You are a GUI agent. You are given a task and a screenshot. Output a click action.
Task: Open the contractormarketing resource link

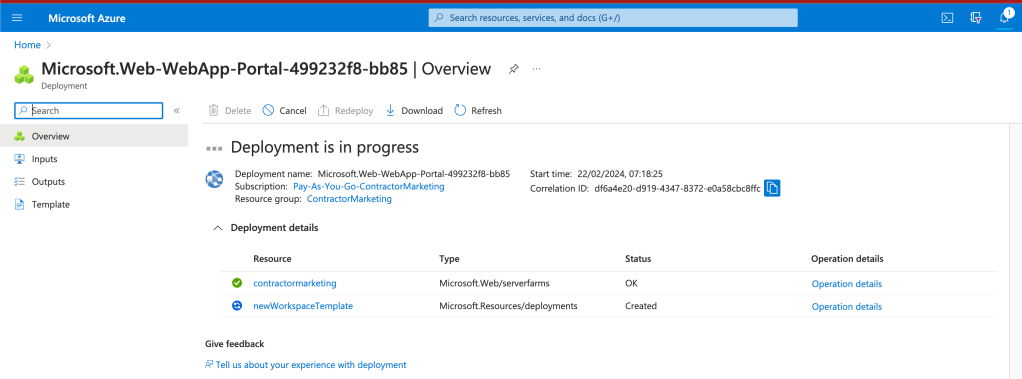(x=295, y=284)
